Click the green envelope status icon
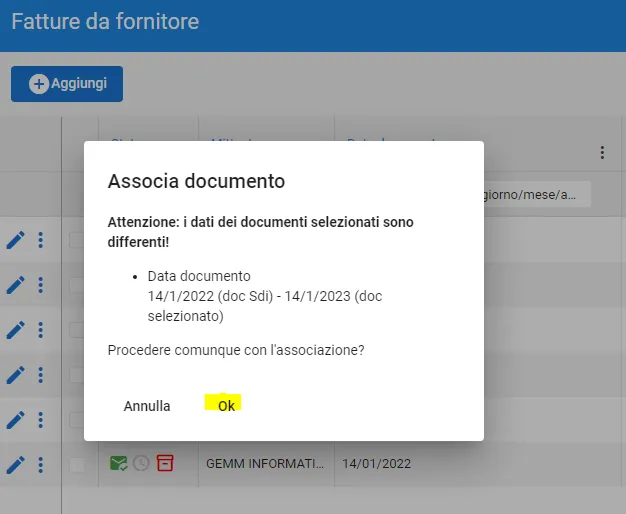Image resolution: width=626 pixels, height=514 pixels. coord(119,463)
